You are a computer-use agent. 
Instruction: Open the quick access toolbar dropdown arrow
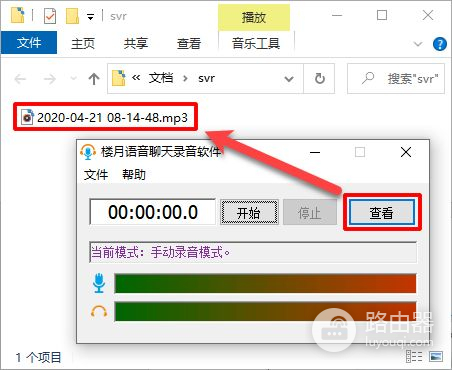(90, 17)
